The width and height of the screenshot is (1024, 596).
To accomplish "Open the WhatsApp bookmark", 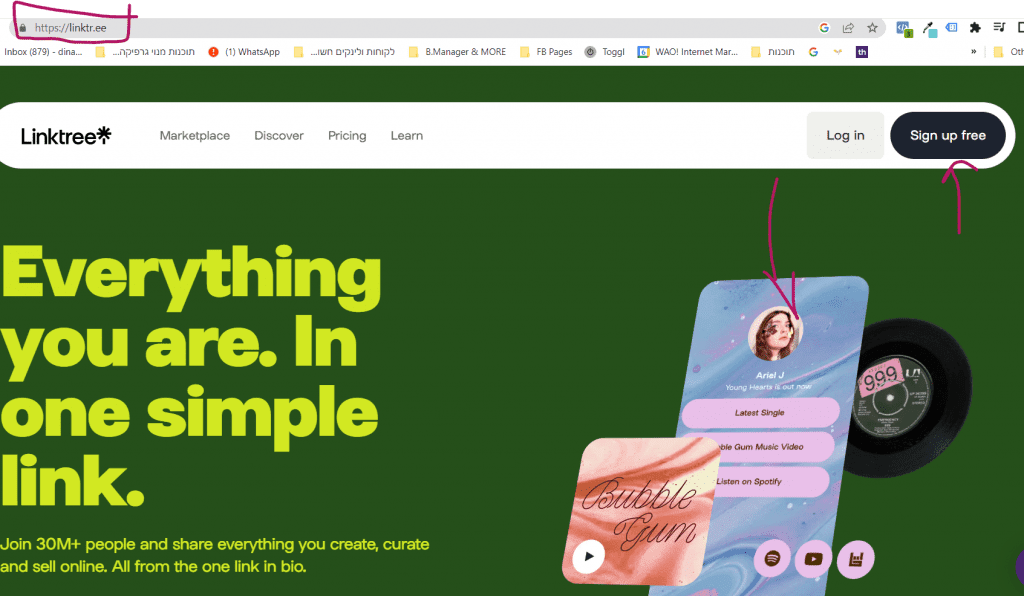I will tap(244, 52).
